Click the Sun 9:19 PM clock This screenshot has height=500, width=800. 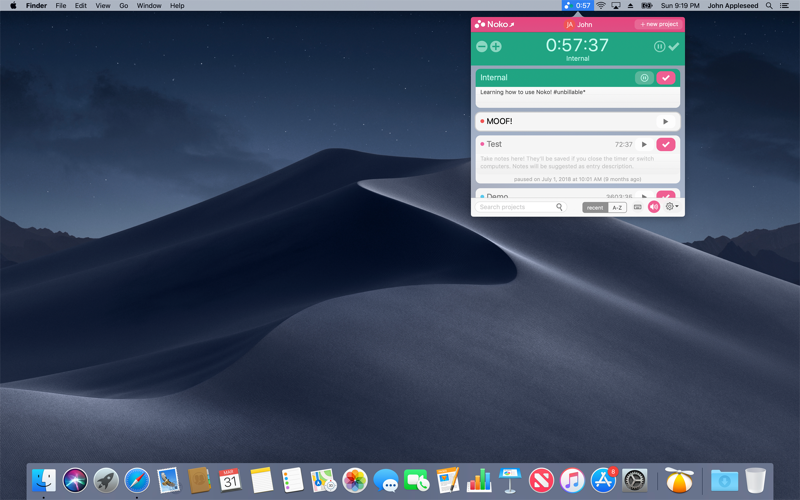point(680,6)
